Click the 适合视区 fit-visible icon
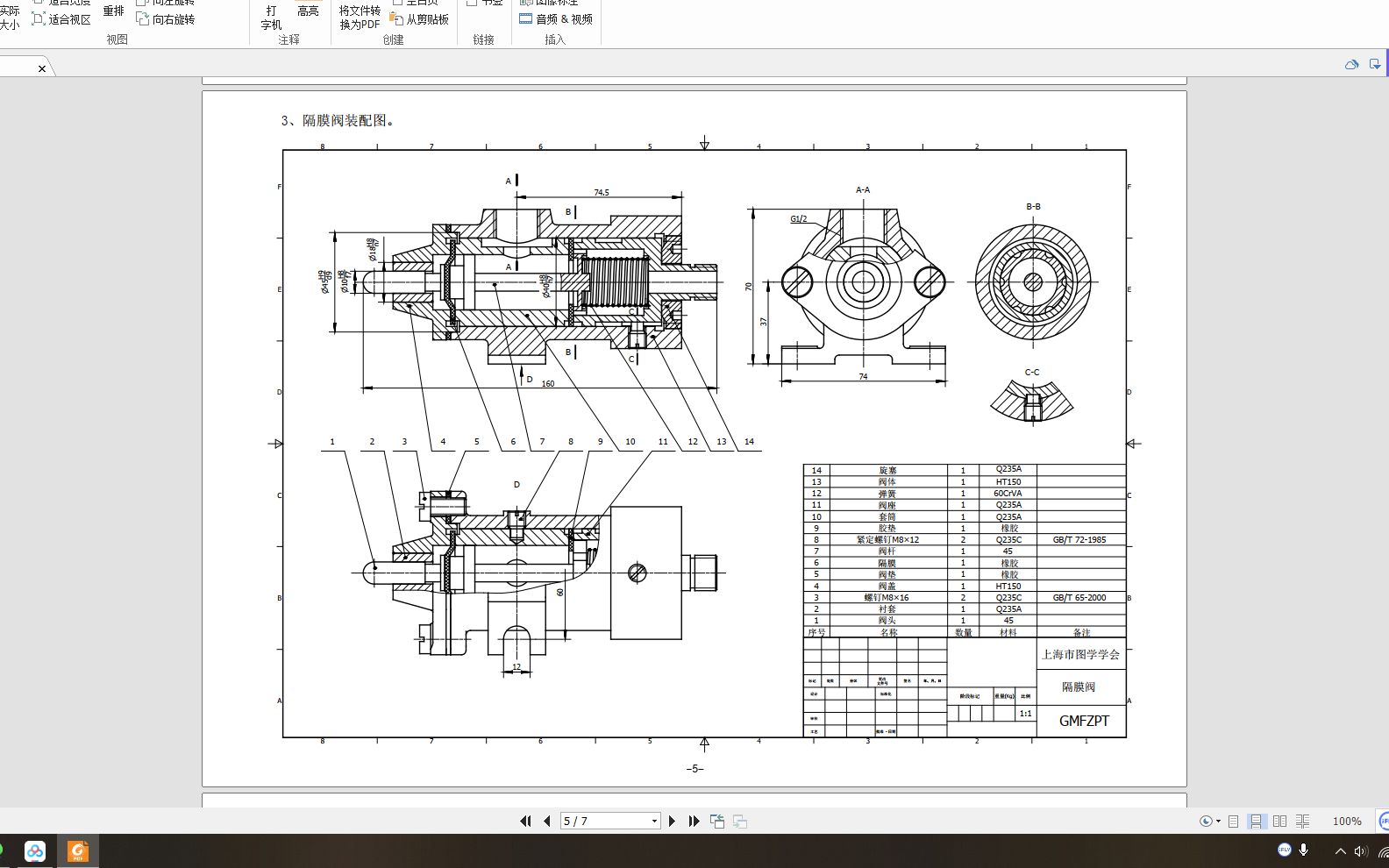Image resolution: width=1389 pixels, height=868 pixels. point(39,18)
